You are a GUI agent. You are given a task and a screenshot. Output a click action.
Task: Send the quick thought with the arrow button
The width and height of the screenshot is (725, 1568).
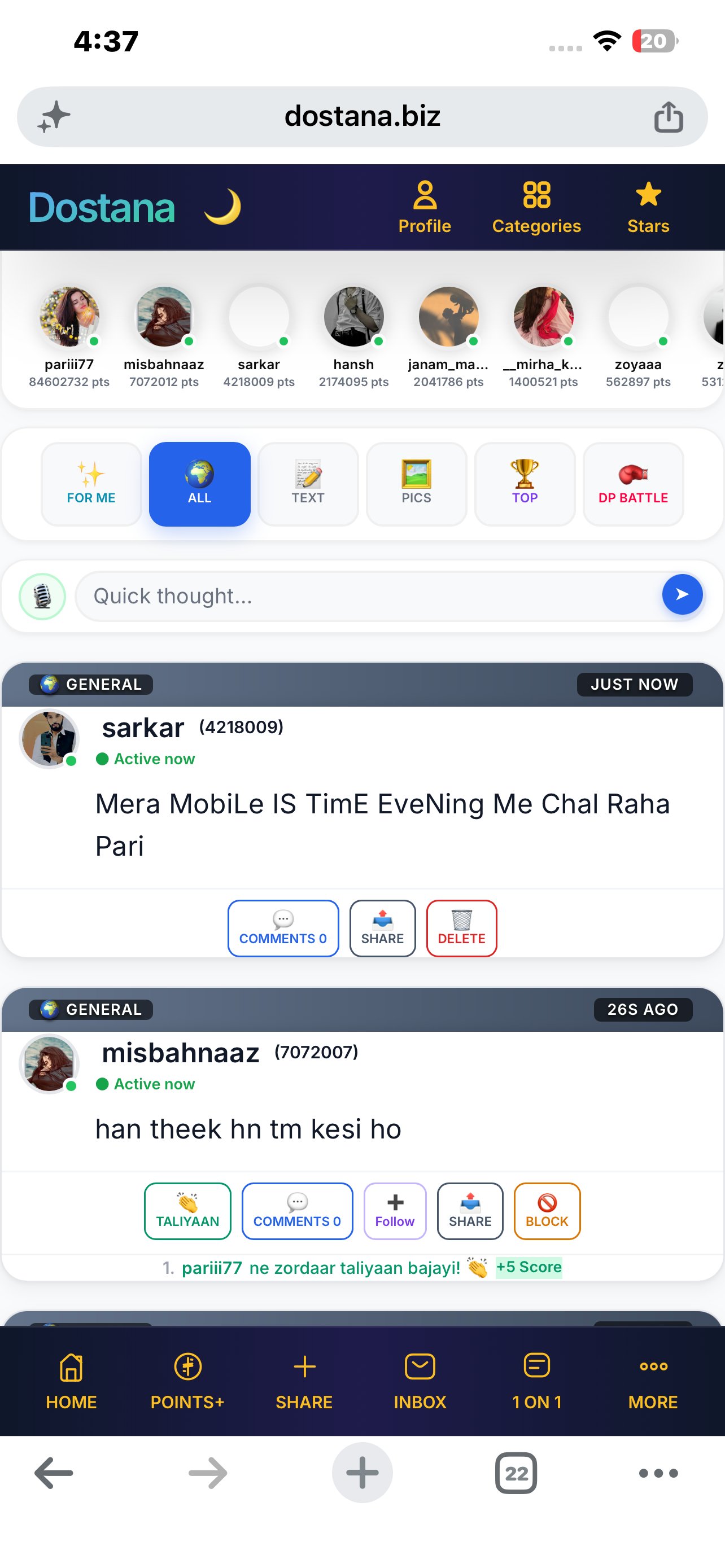682,593
